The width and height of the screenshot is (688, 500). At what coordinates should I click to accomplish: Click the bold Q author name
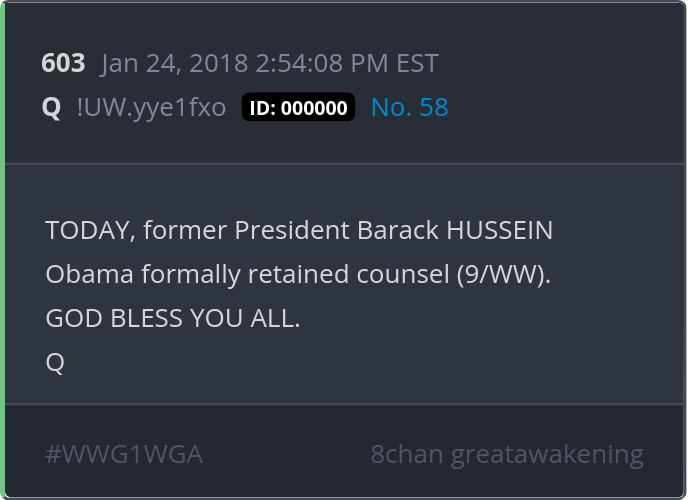point(52,107)
